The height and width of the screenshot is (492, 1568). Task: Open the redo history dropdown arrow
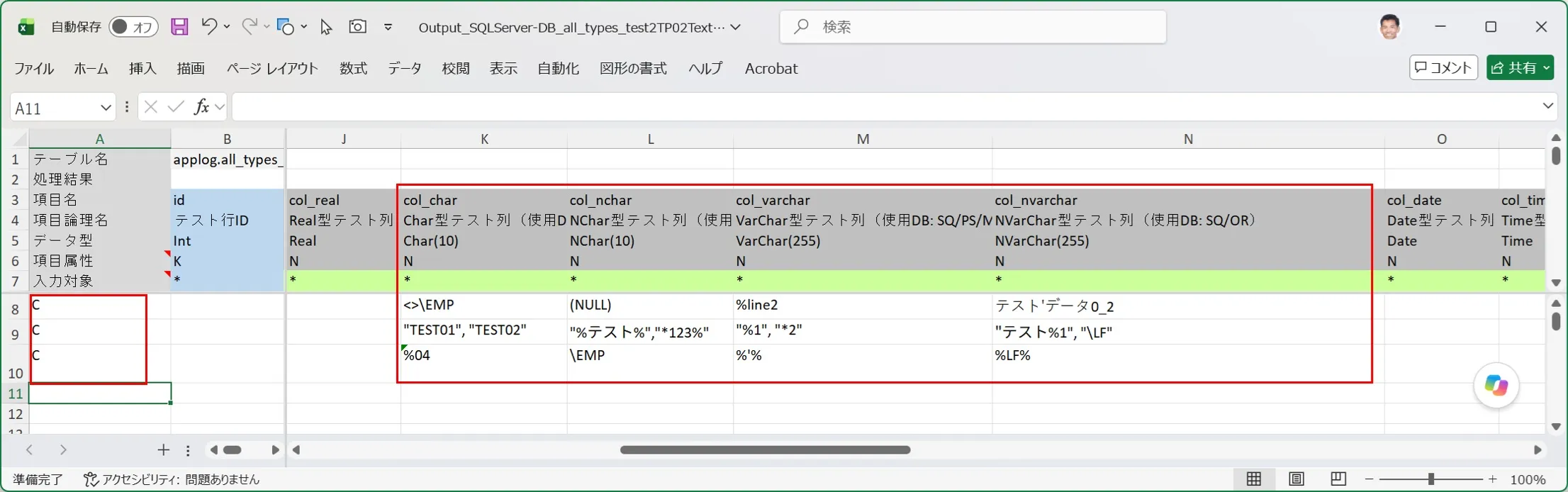[267, 27]
